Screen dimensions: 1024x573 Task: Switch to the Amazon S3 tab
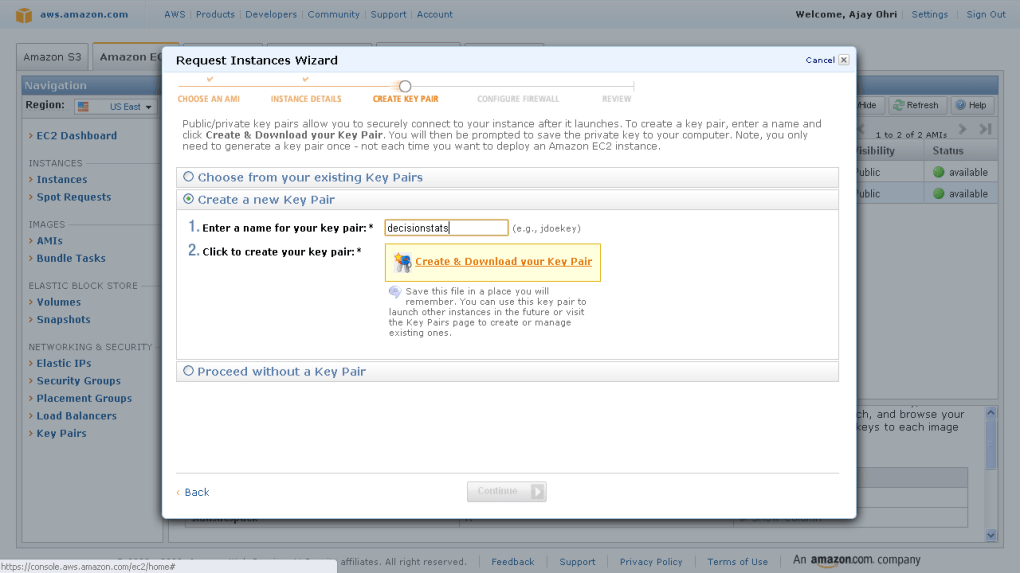tap(53, 57)
